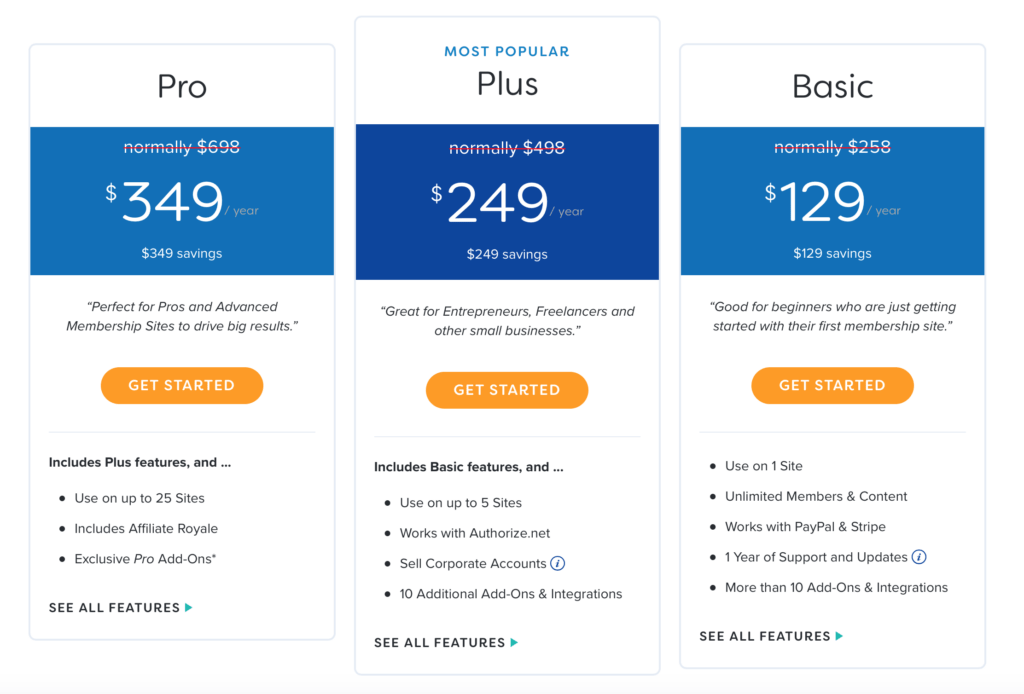Click the Most Popular label
The height and width of the screenshot is (694, 1024).
tap(507, 51)
